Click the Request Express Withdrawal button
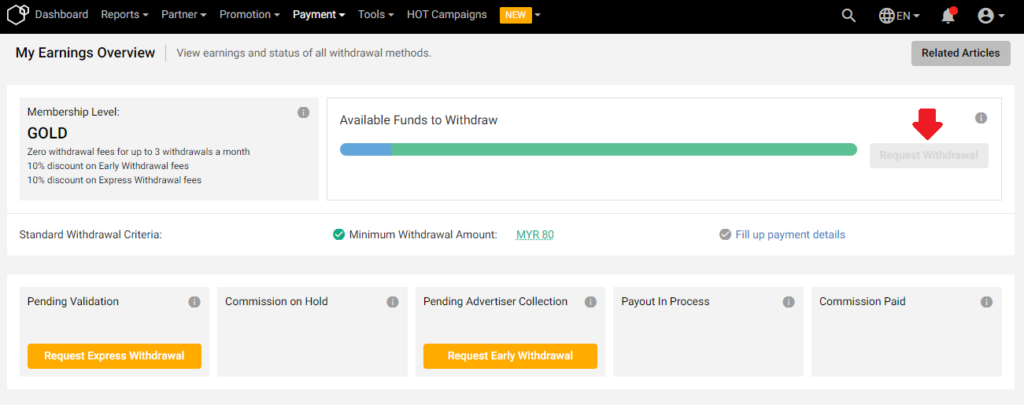1024x405 pixels. (114, 356)
